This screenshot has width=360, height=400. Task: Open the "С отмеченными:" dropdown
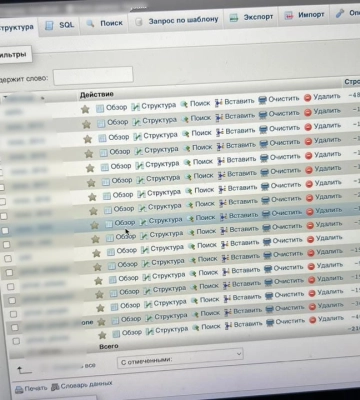point(180,359)
